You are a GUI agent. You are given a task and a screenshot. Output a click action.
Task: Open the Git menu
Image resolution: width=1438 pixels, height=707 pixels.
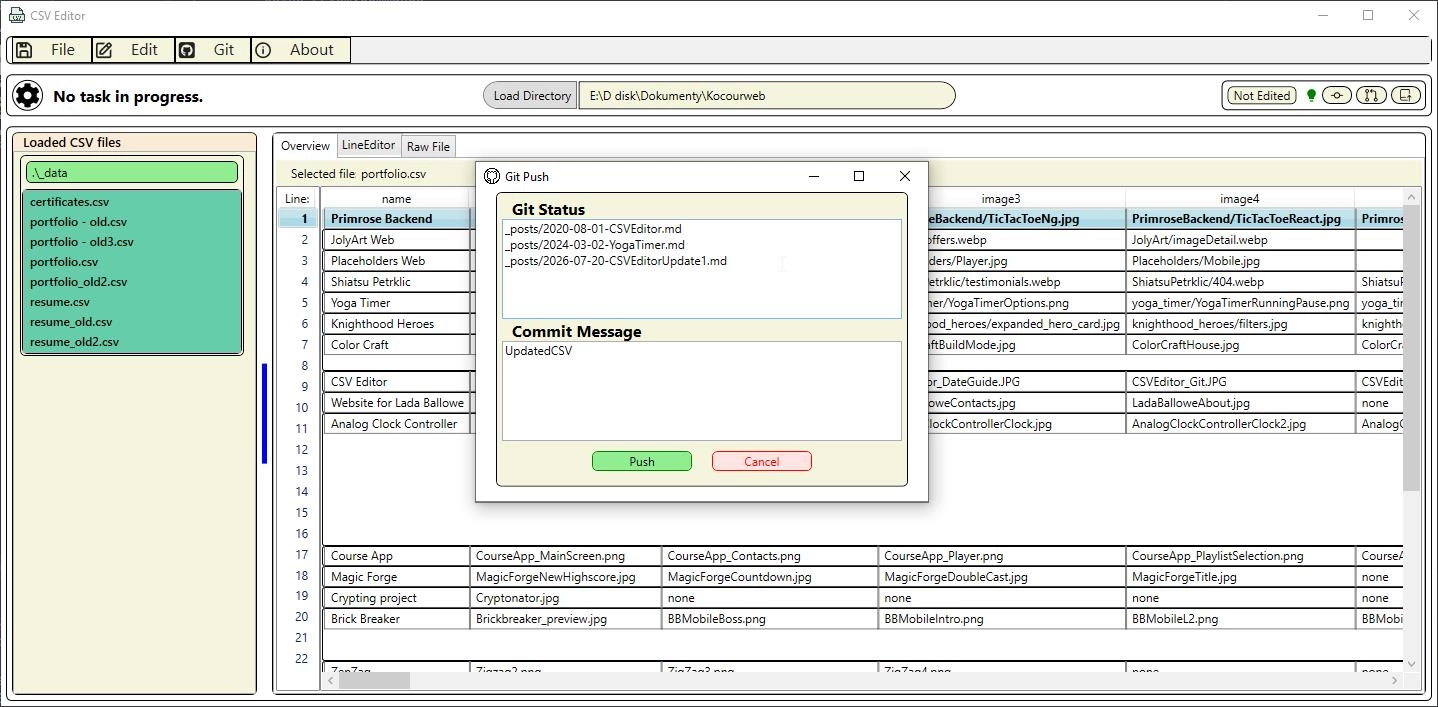213,50
